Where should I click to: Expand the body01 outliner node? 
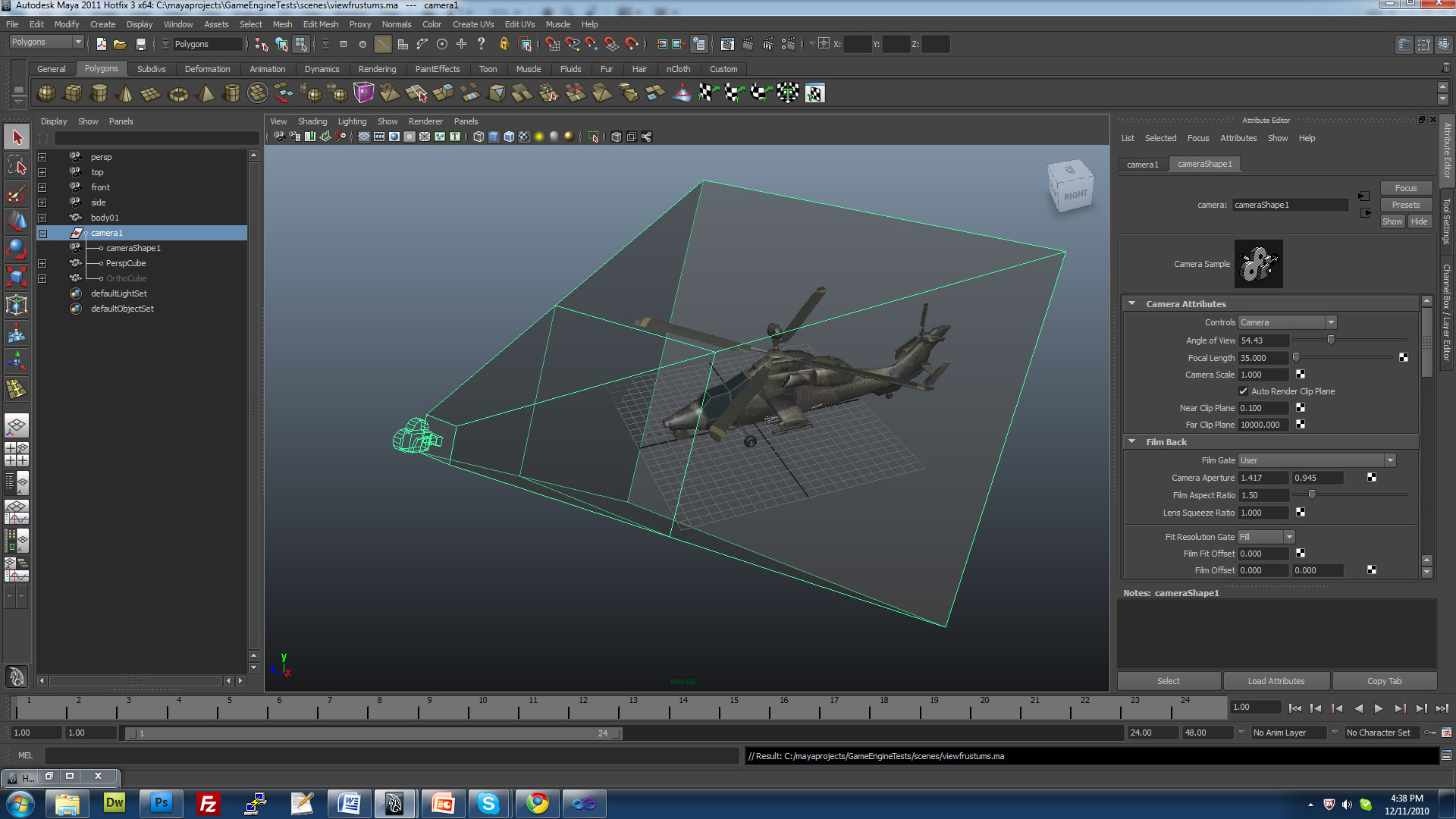(x=42, y=218)
